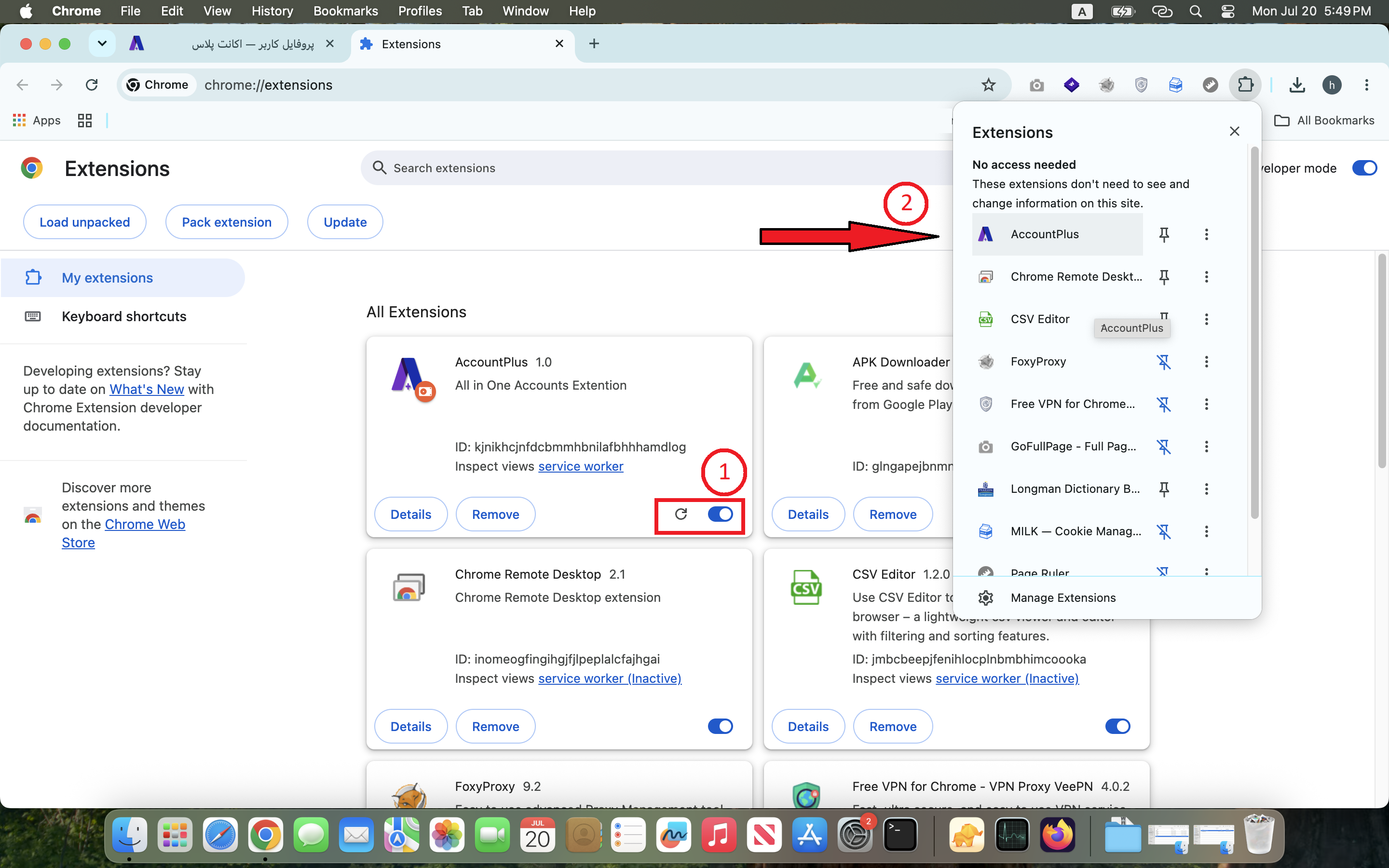Open more options for FoxyProxy

1207,362
